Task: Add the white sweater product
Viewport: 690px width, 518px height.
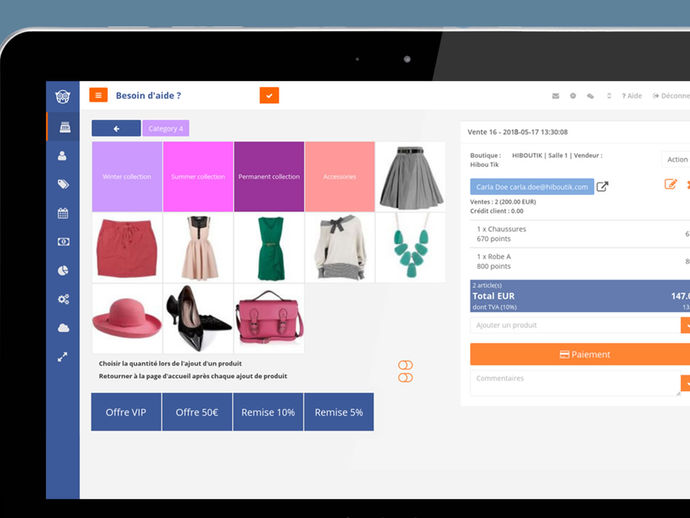Action: pyautogui.click(x=340, y=248)
